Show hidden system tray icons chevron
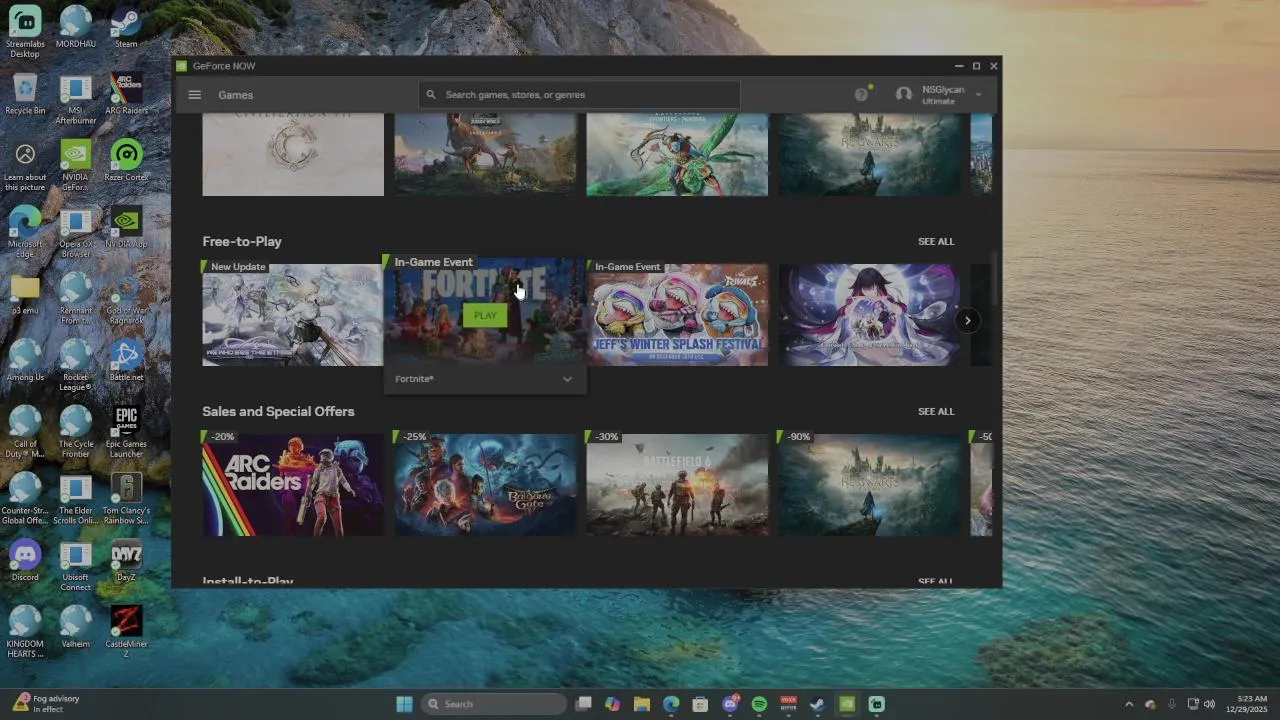 pos(1129,704)
